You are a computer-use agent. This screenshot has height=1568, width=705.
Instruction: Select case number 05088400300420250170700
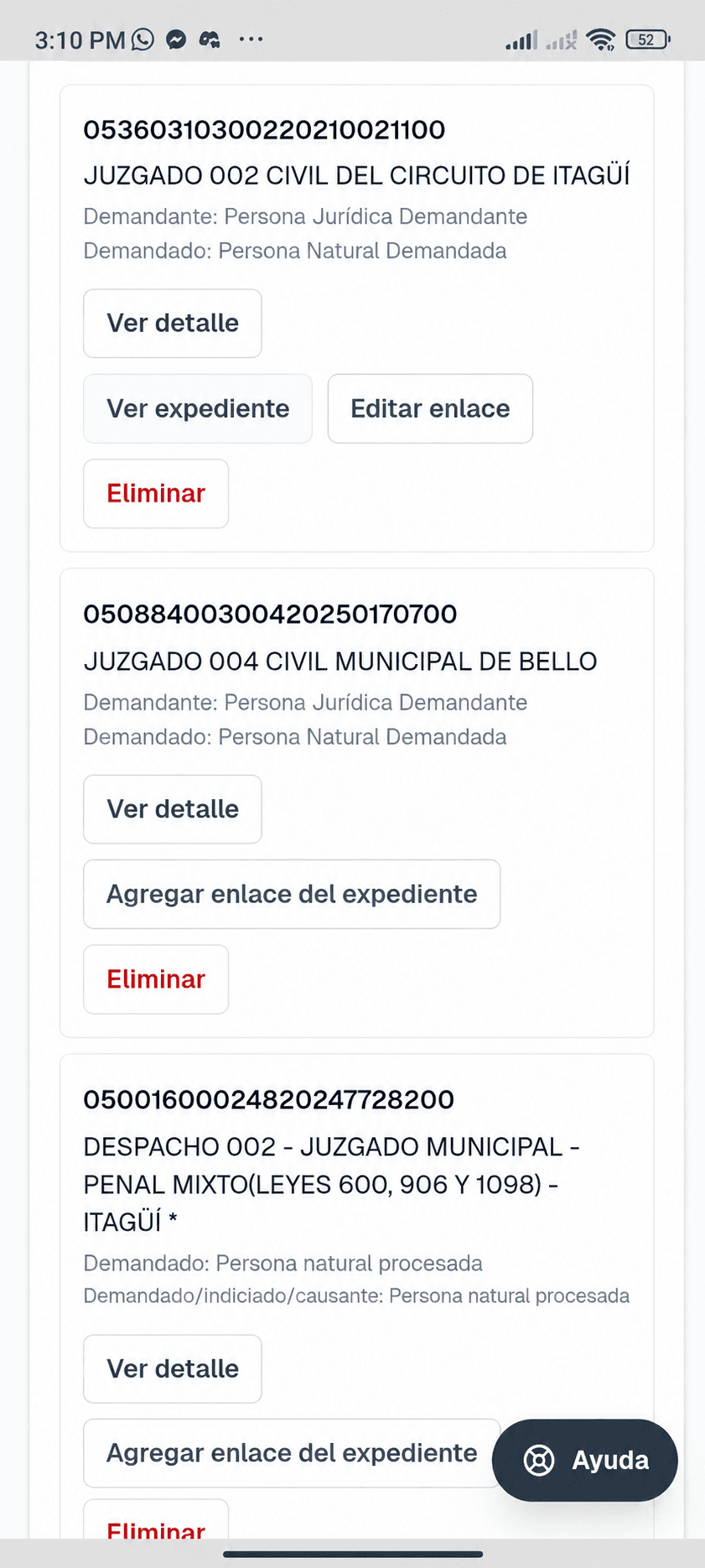click(x=270, y=614)
